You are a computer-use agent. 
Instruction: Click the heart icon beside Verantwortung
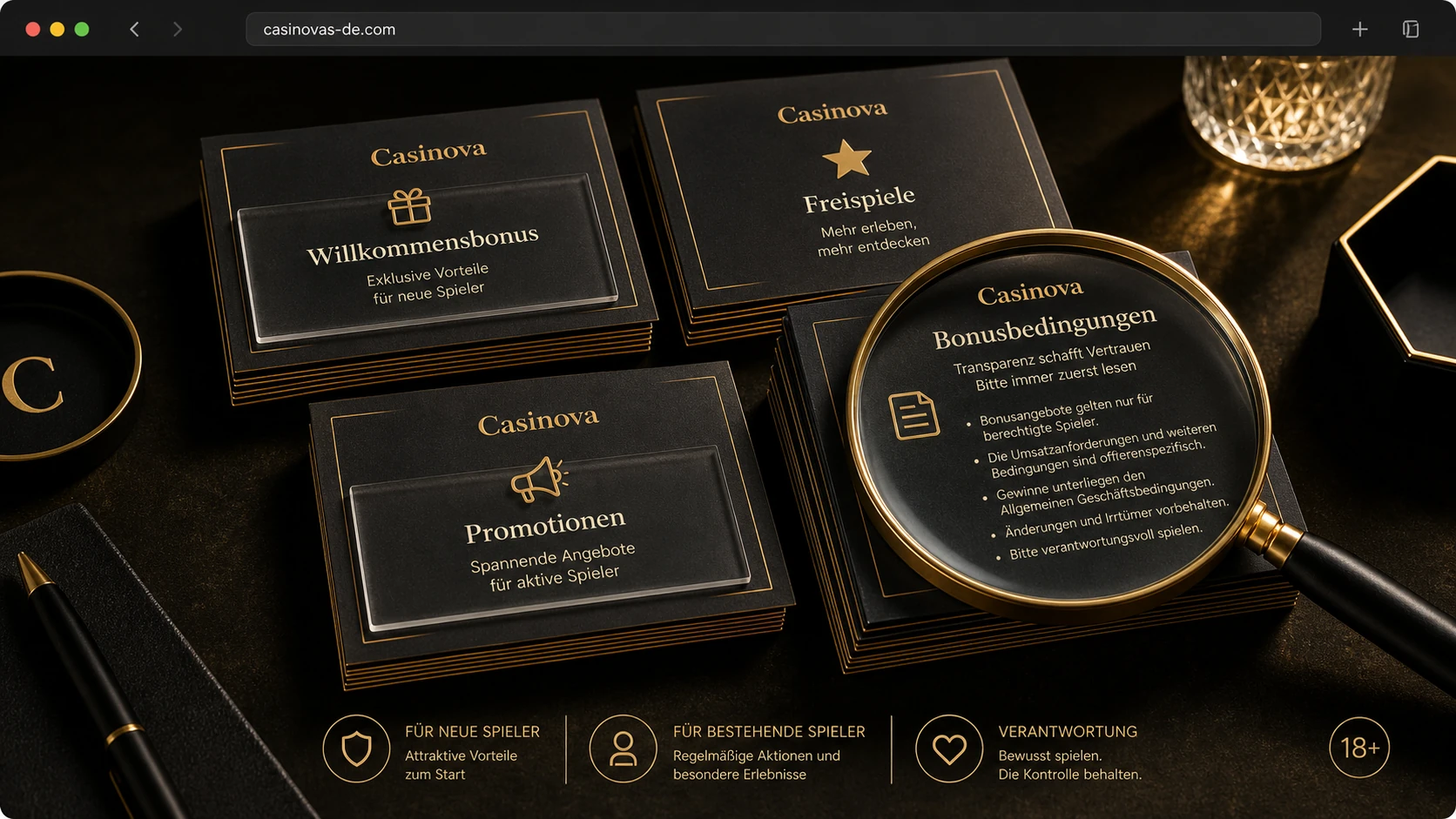point(949,749)
